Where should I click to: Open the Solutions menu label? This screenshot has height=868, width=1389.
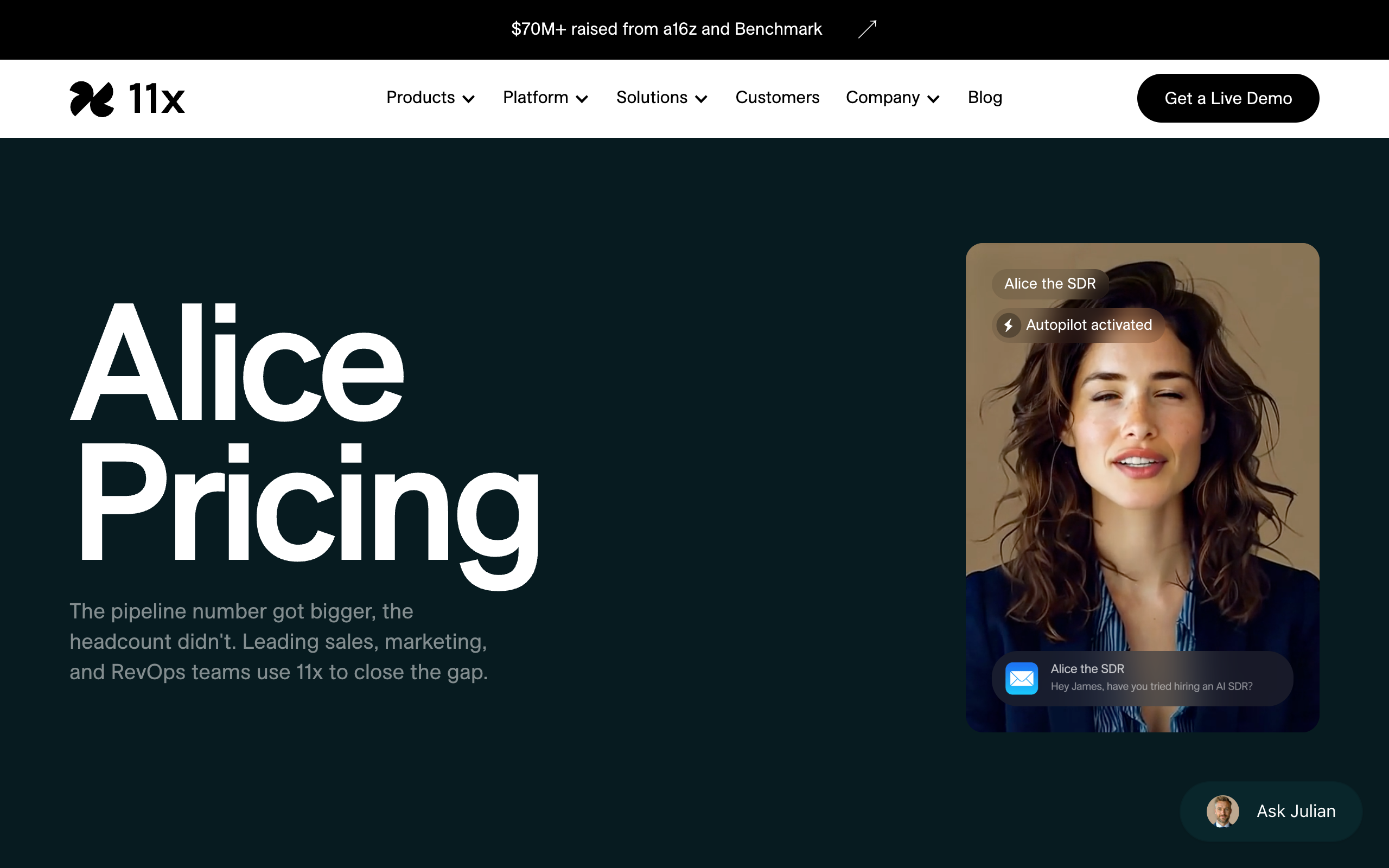coord(652,98)
